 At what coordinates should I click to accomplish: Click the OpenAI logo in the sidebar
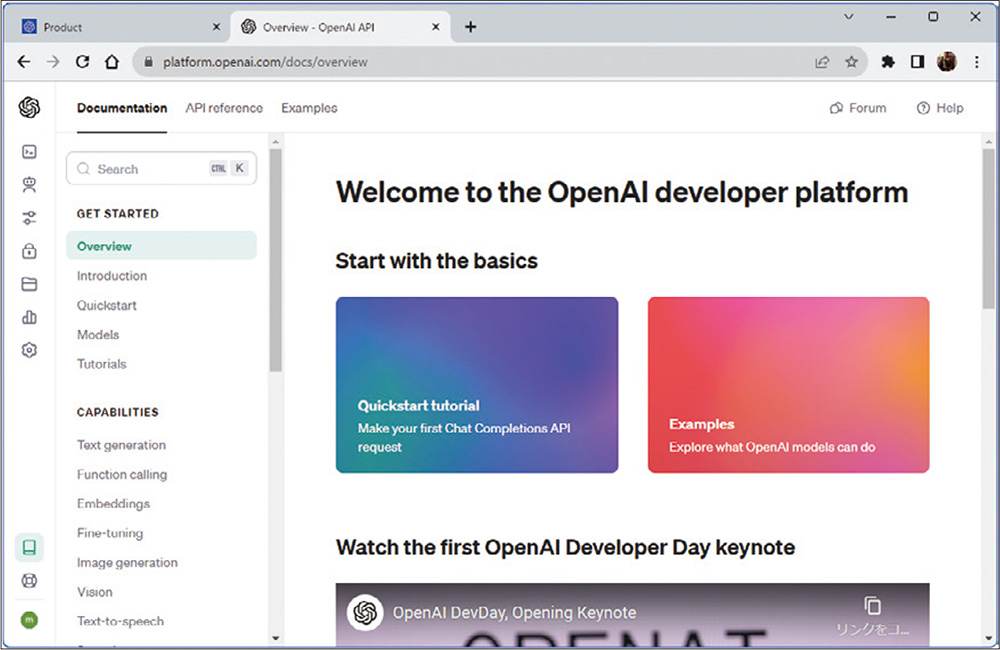tap(29, 107)
